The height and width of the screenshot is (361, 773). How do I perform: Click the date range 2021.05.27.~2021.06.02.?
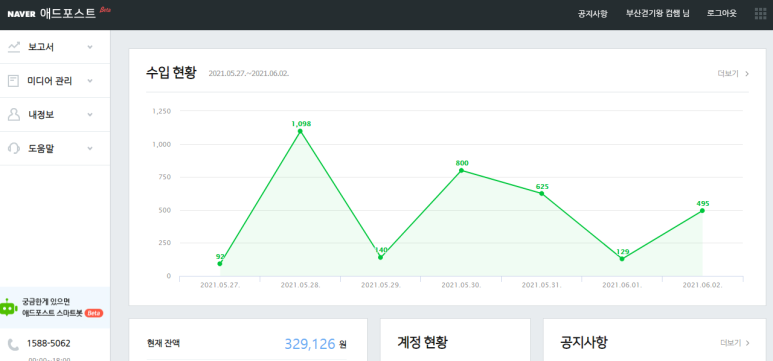248,74
